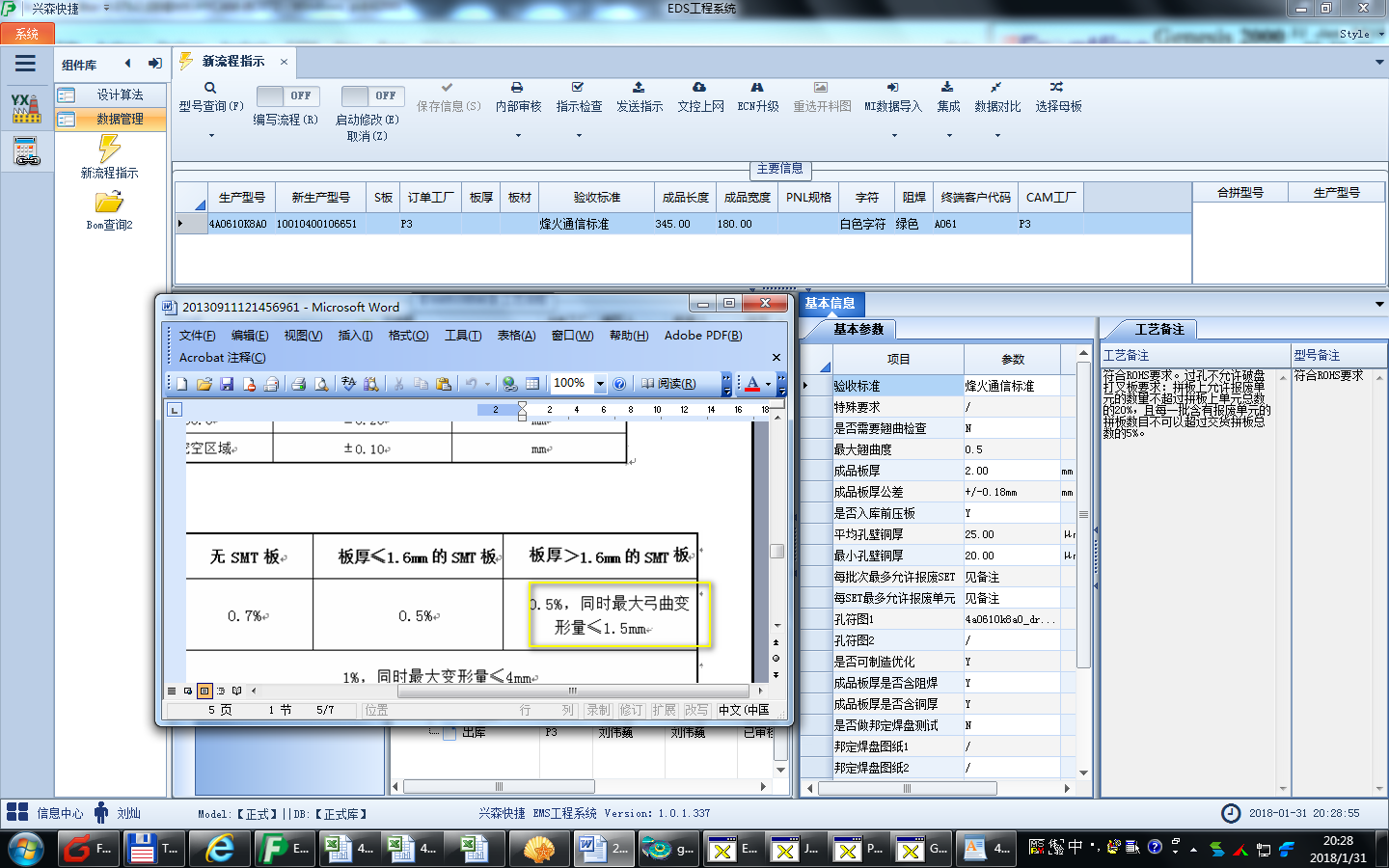
Task: Open Bom查询2 folder item
Action: [109, 210]
